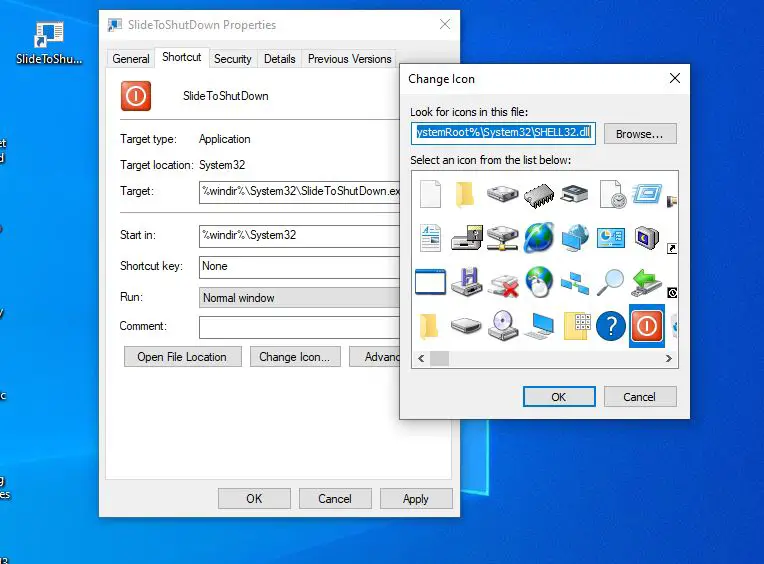Click the Start in field

tap(300, 236)
